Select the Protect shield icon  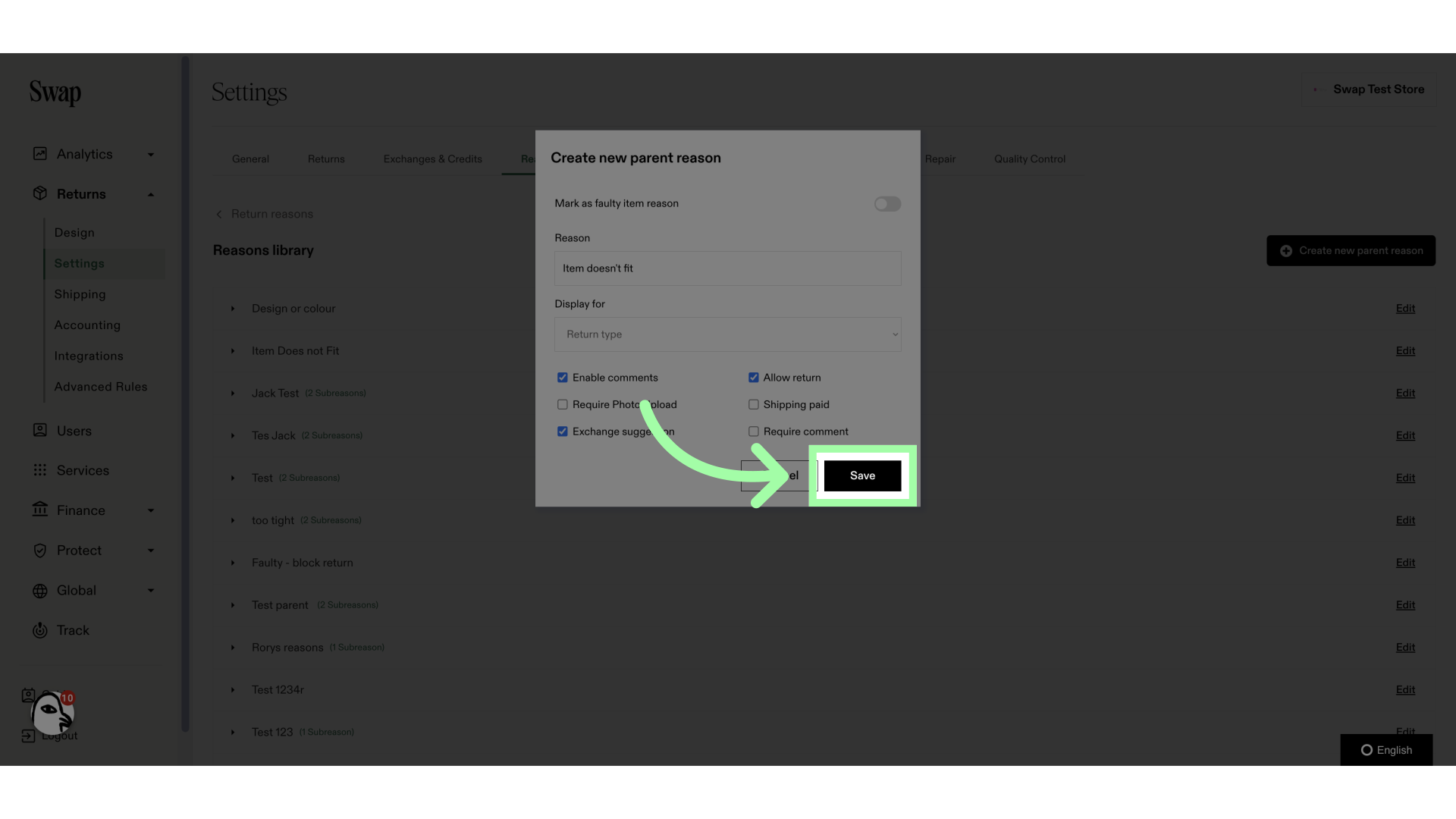point(40,551)
